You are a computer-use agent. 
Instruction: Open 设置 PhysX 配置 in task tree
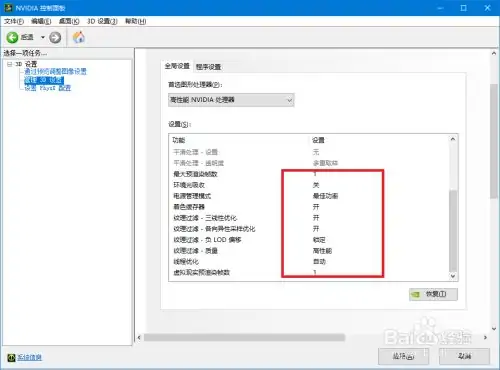tap(48, 88)
